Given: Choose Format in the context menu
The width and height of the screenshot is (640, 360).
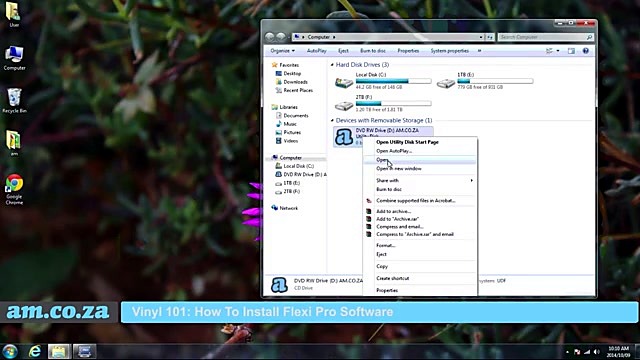Looking at the screenshot, I should click(385, 246).
